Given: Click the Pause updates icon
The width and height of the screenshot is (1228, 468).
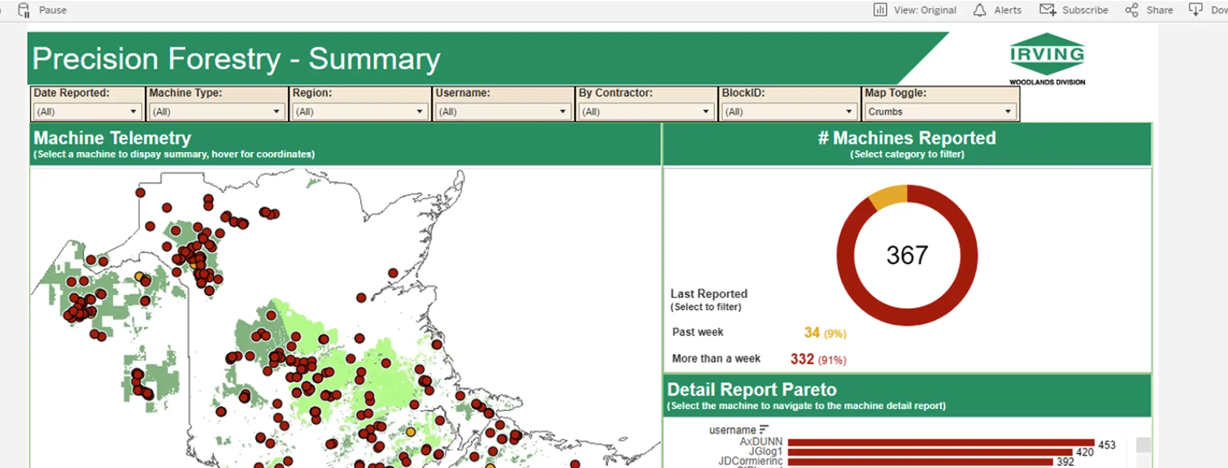Looking at the screenshot, I should click(x=24, y=9).
